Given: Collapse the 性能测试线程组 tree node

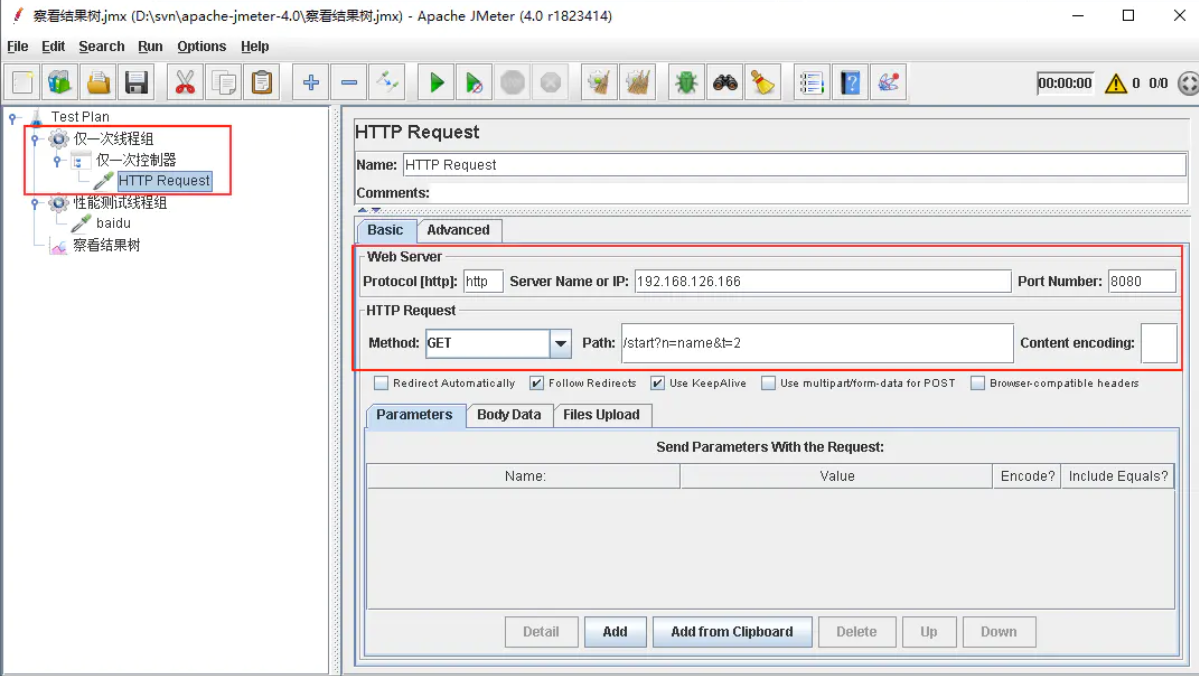Looking at the screenshot, I should click(x=34, y=203).
